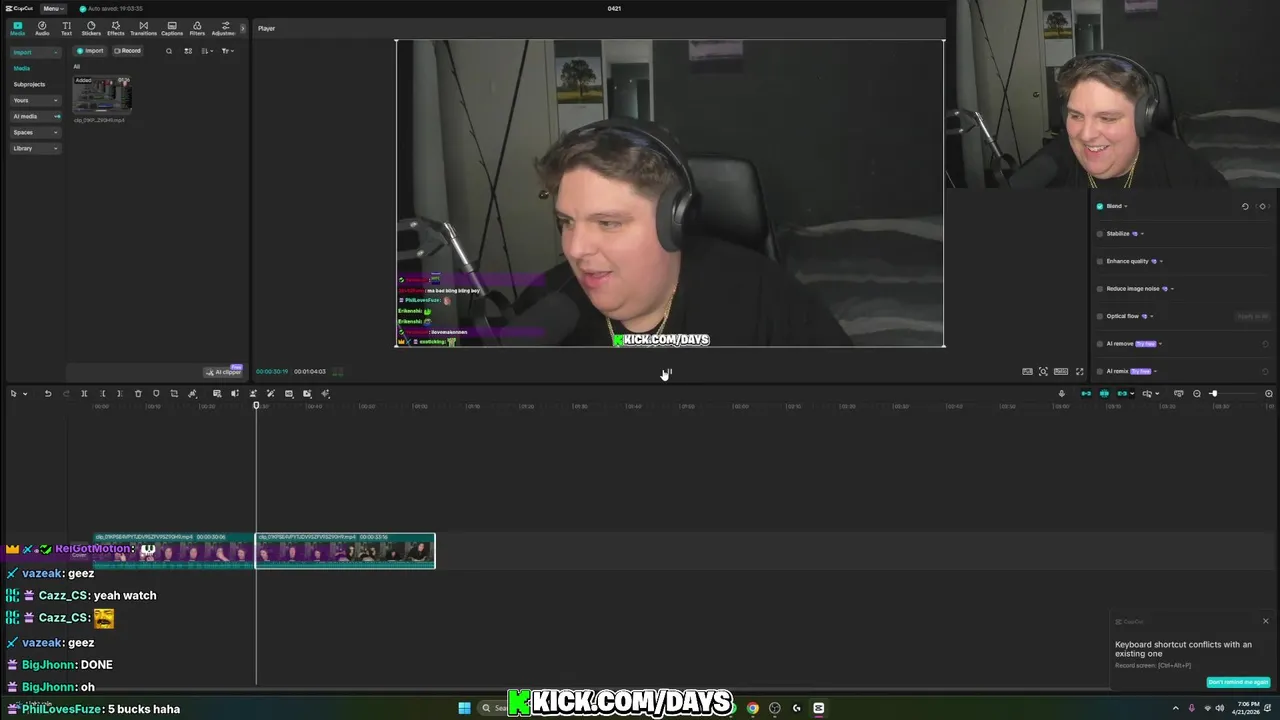Enable the Reduce image noise checkbox
This screenshot has height=720, width=1280.
click(1100, 289)
